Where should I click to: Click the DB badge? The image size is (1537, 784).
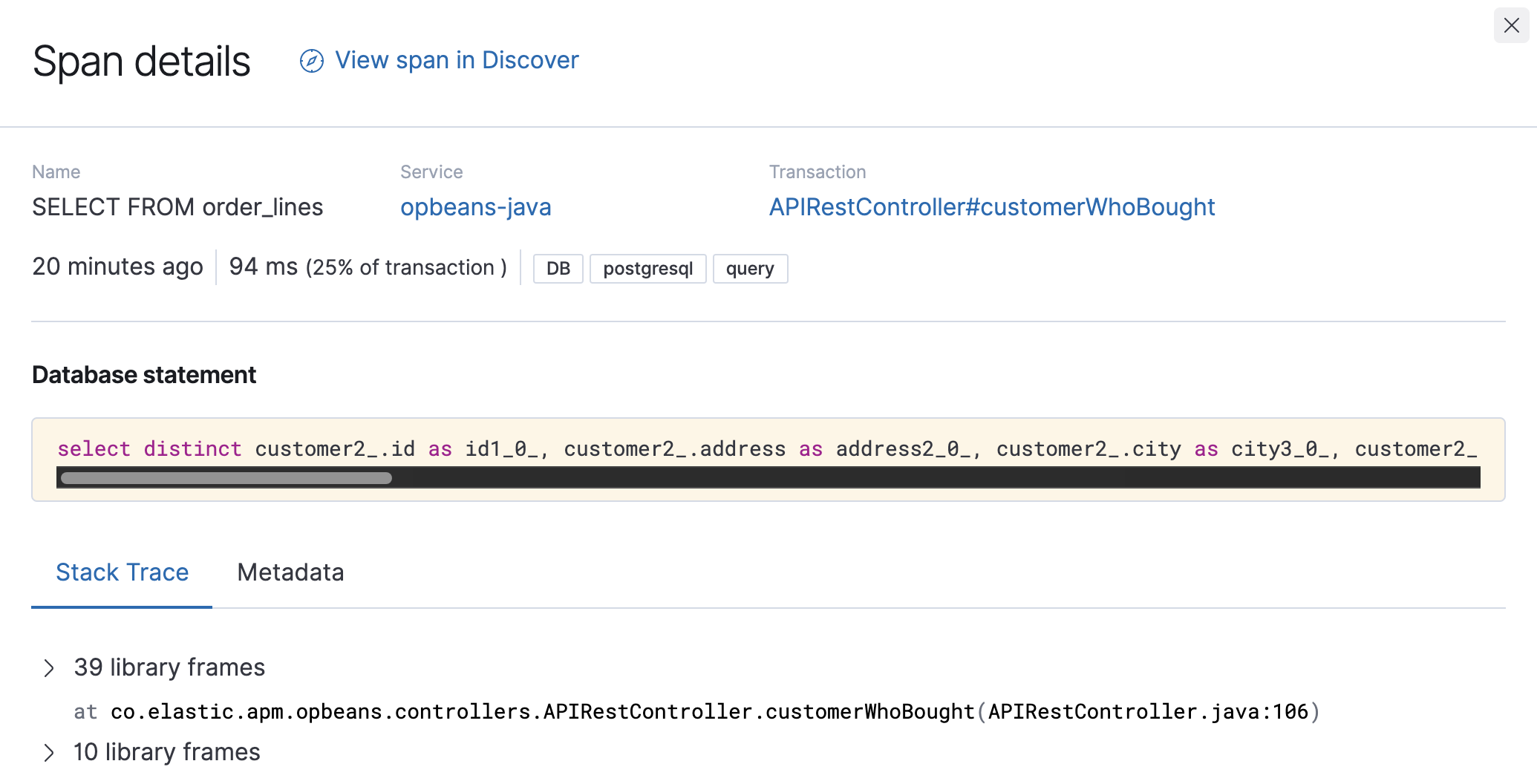coord(558,269)
